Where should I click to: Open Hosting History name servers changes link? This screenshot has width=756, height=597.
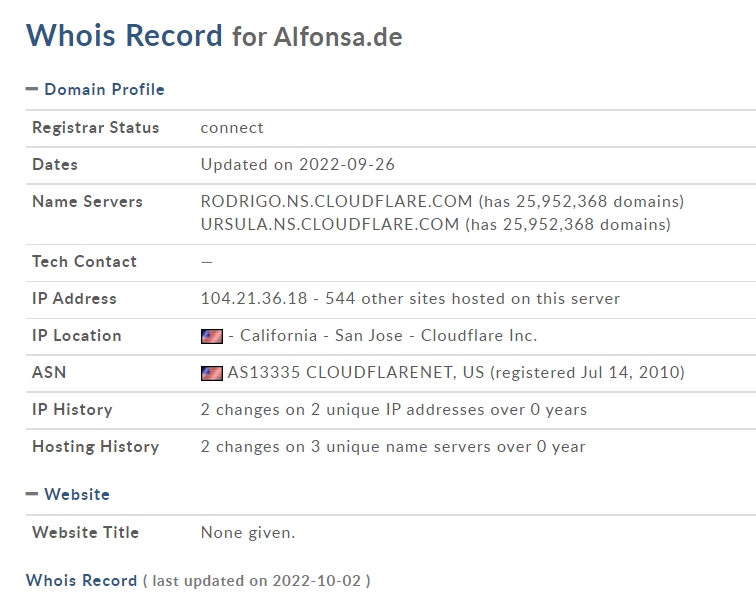tap(393, 447)
